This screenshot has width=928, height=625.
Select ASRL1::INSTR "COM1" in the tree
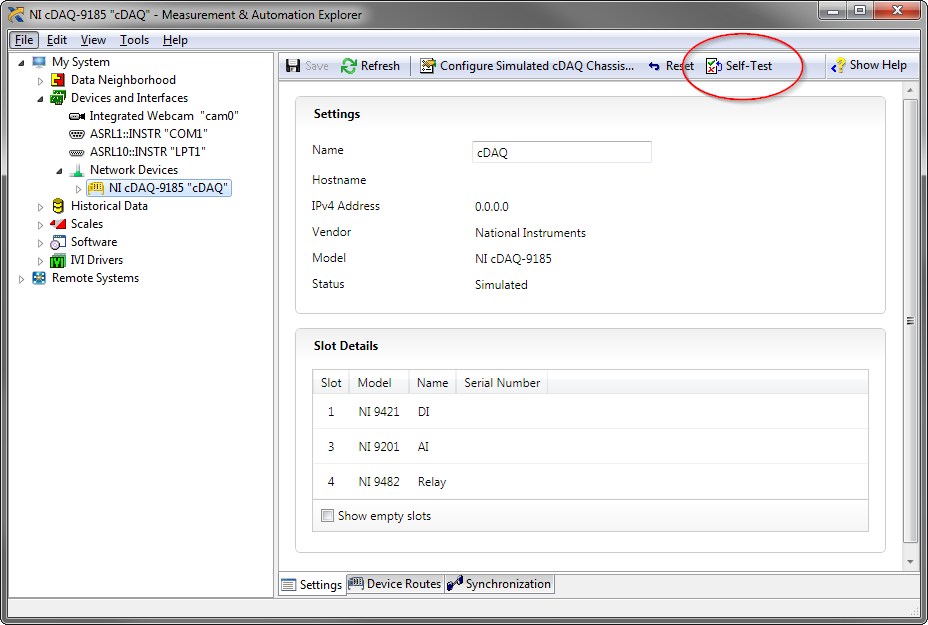coord(149,134)
